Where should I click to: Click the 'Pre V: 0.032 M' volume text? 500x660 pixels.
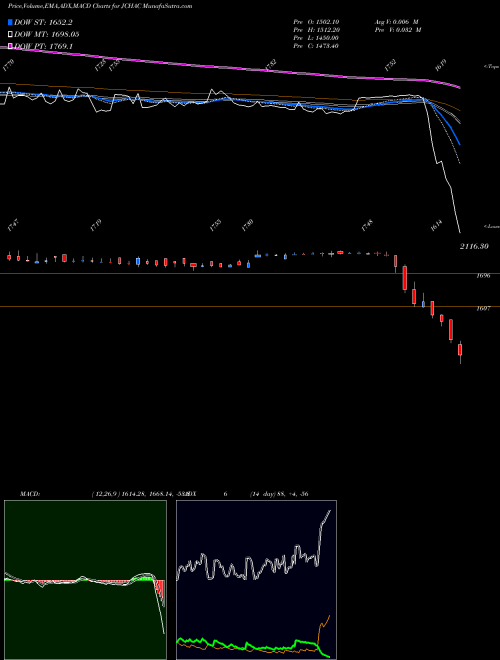[x=398, y=30]
